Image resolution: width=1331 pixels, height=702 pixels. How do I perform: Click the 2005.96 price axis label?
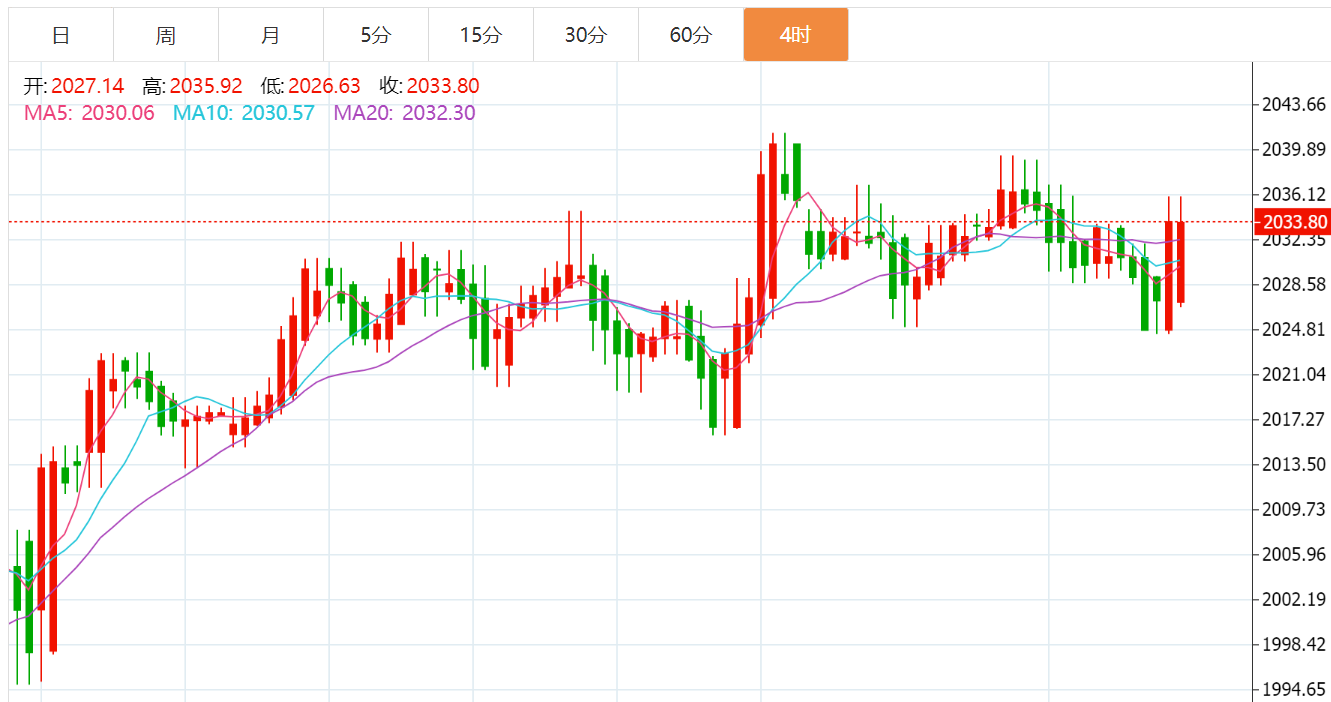pyautogui.click(x=1294, y=555)
